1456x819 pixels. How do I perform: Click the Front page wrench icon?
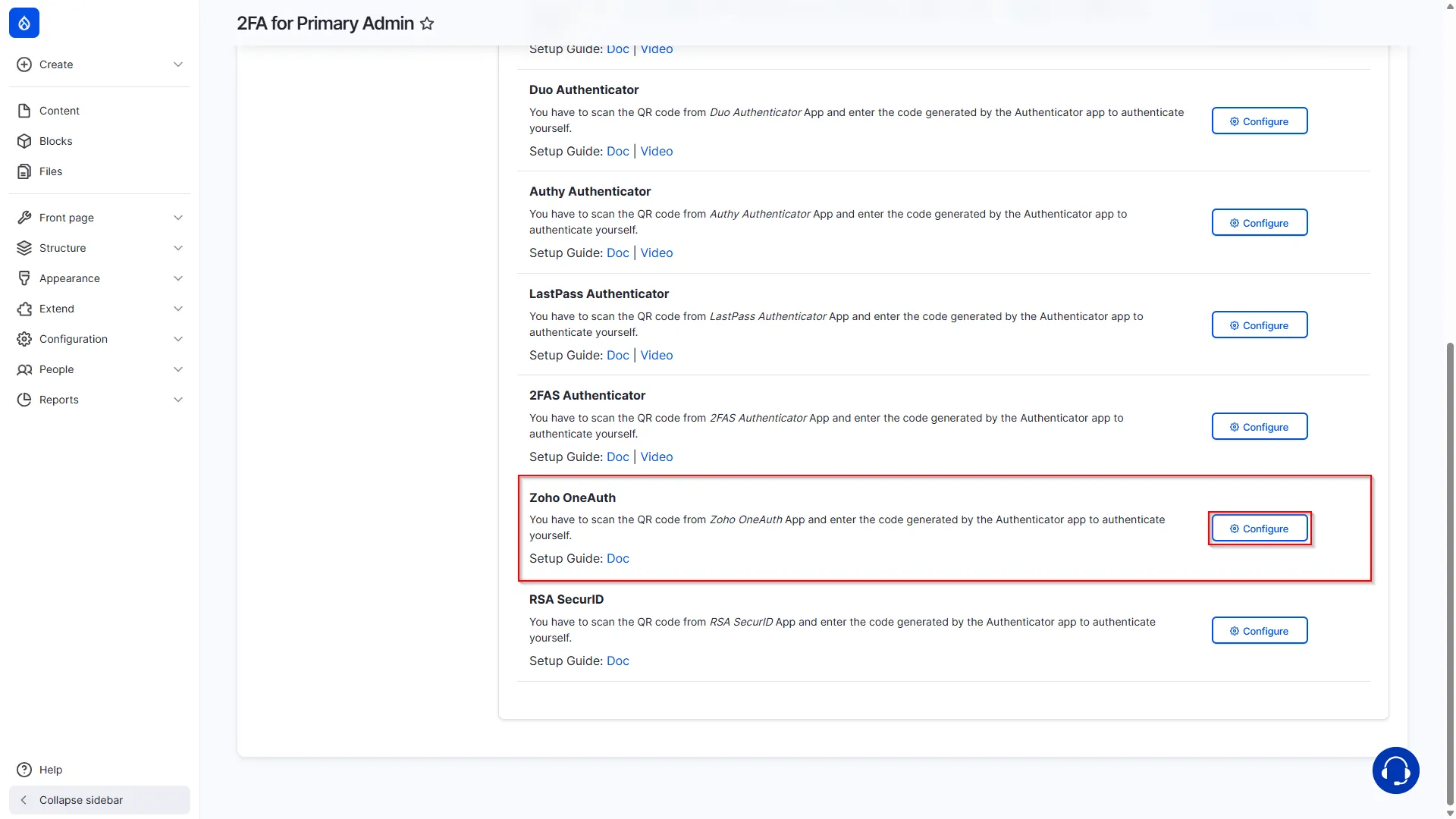click(24, 218)
